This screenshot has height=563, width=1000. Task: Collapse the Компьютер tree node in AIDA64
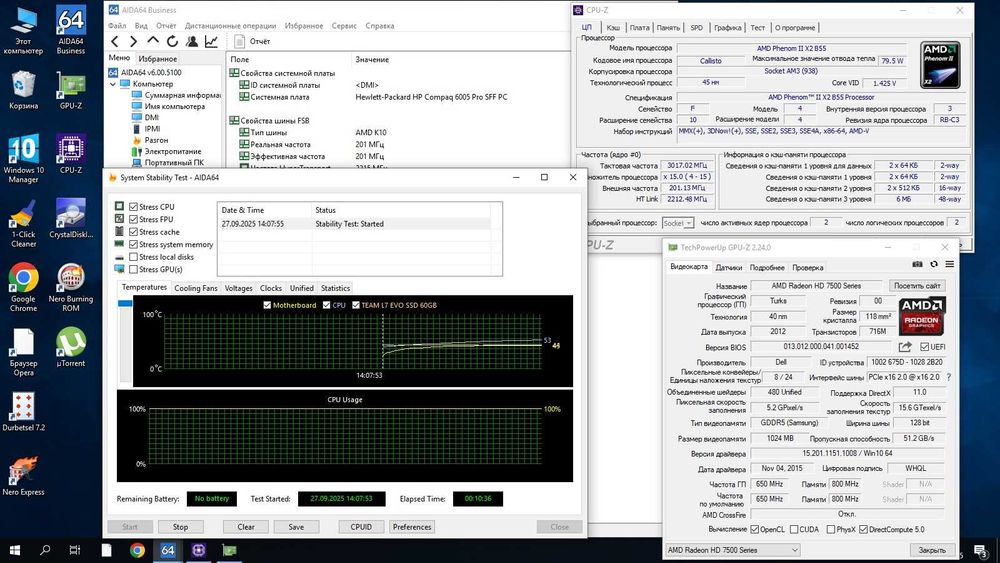pos(113,84)
